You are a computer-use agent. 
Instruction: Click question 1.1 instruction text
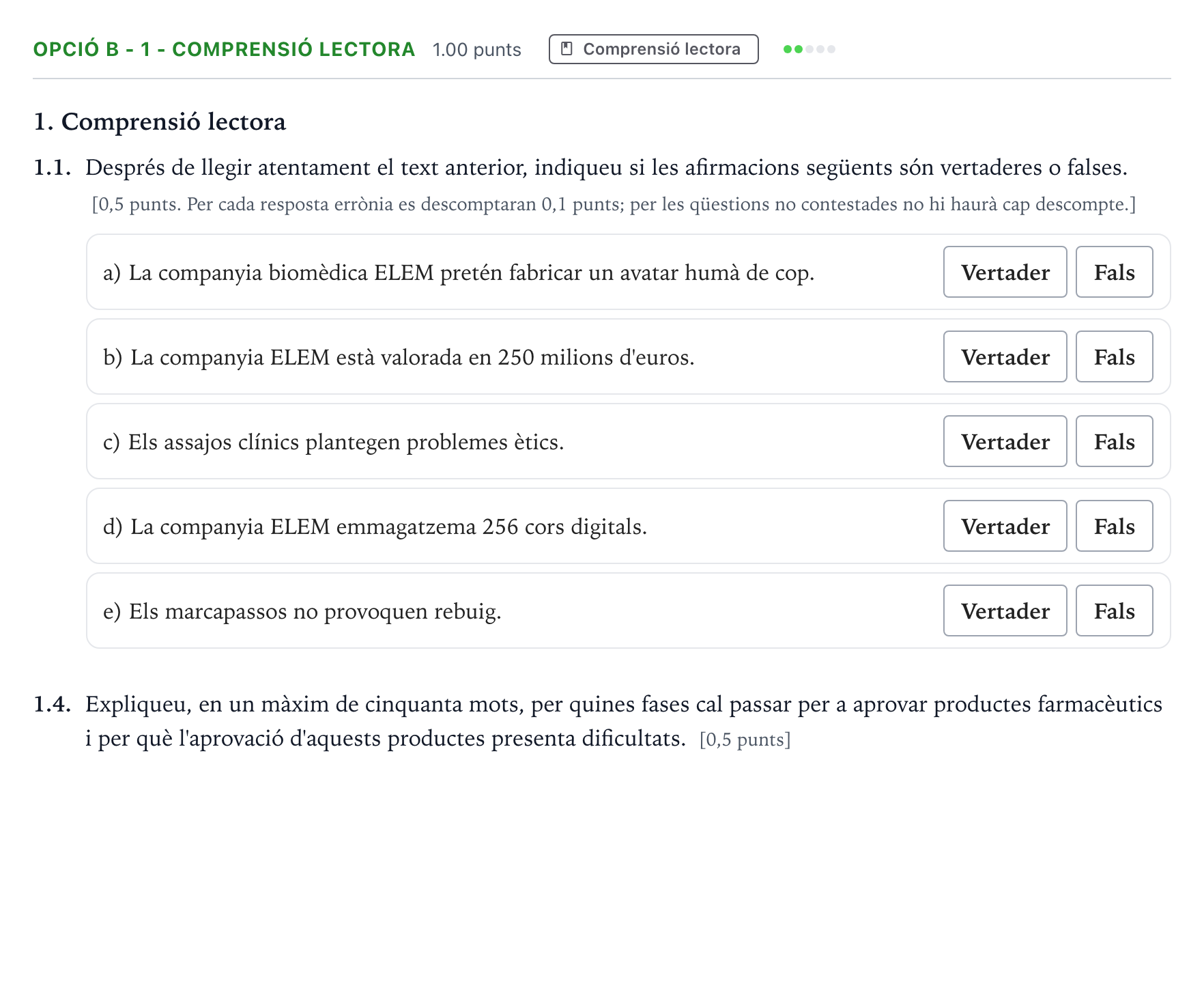[606, 167]
